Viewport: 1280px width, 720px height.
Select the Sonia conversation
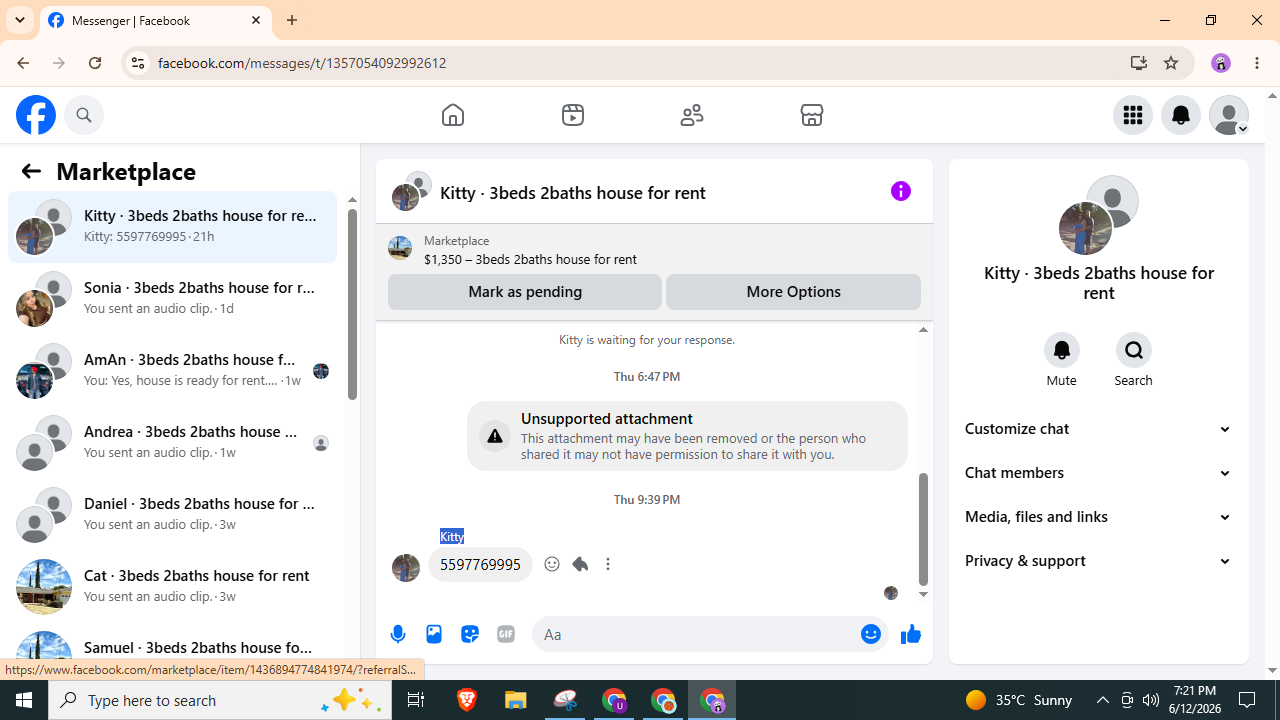(x=172, y=298)
